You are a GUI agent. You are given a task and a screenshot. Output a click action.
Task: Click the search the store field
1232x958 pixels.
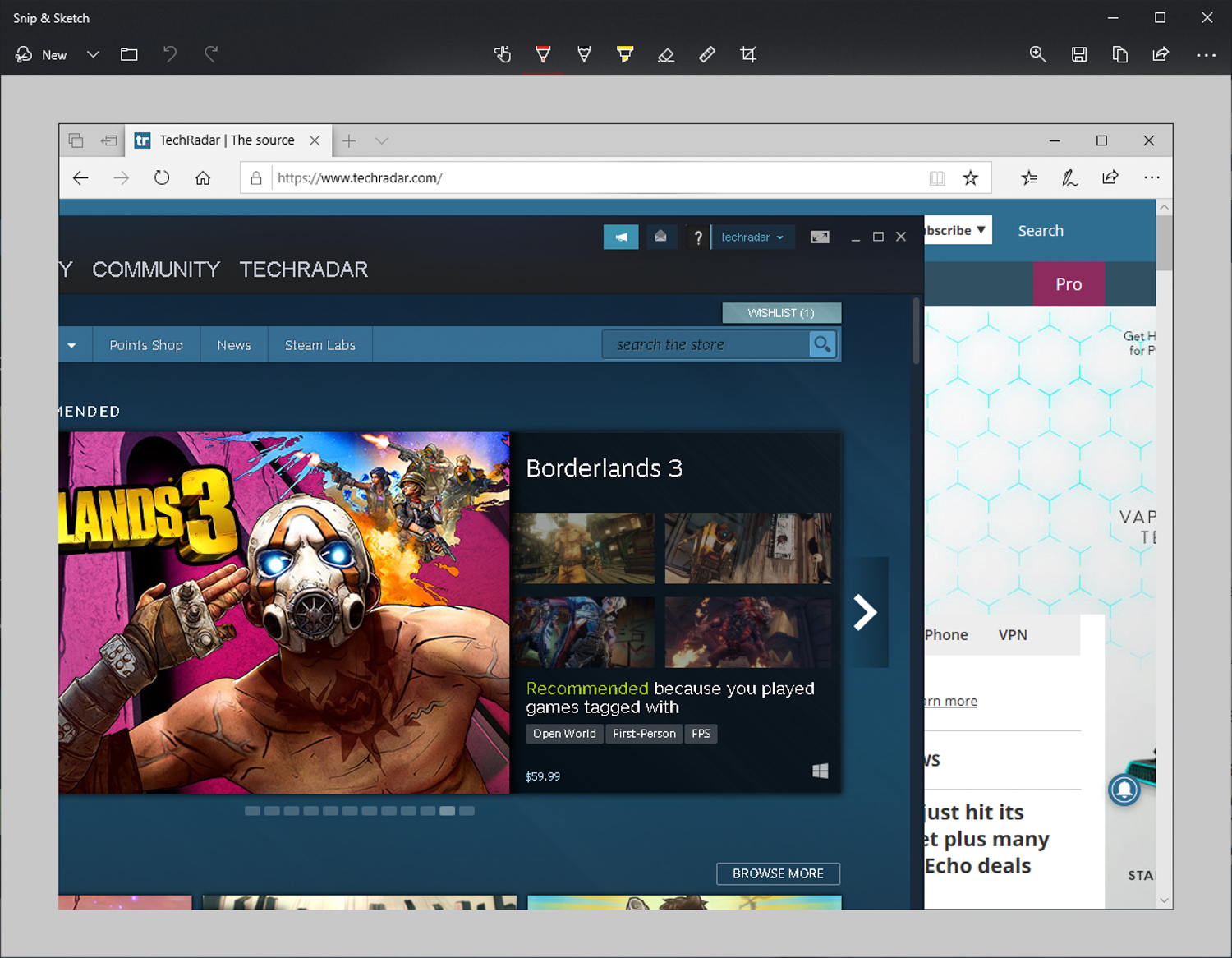(706, 345)
